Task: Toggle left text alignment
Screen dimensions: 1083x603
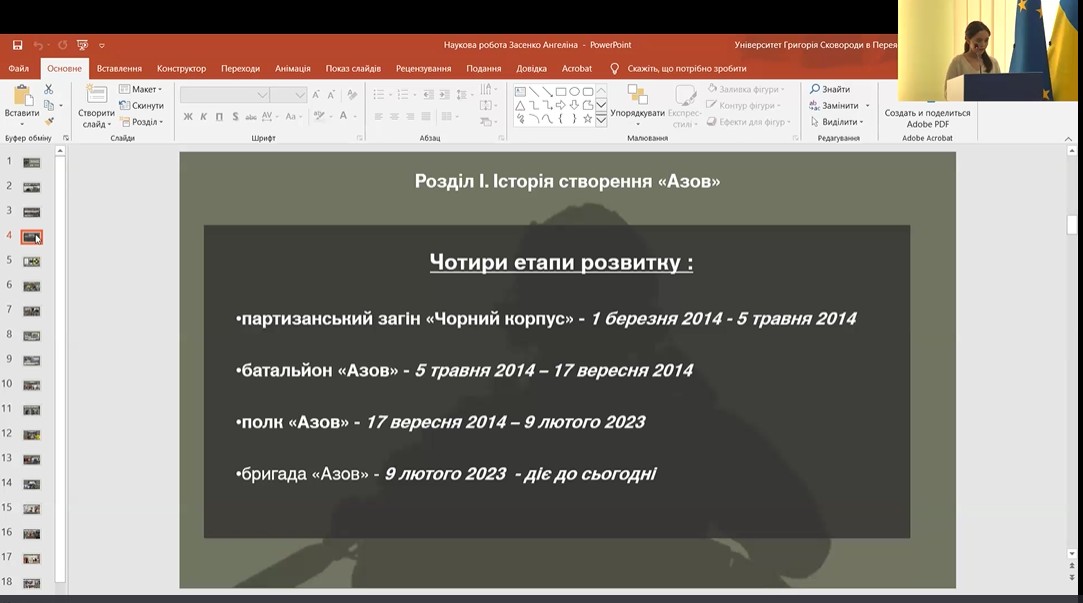Action: (x=378, y=117)
